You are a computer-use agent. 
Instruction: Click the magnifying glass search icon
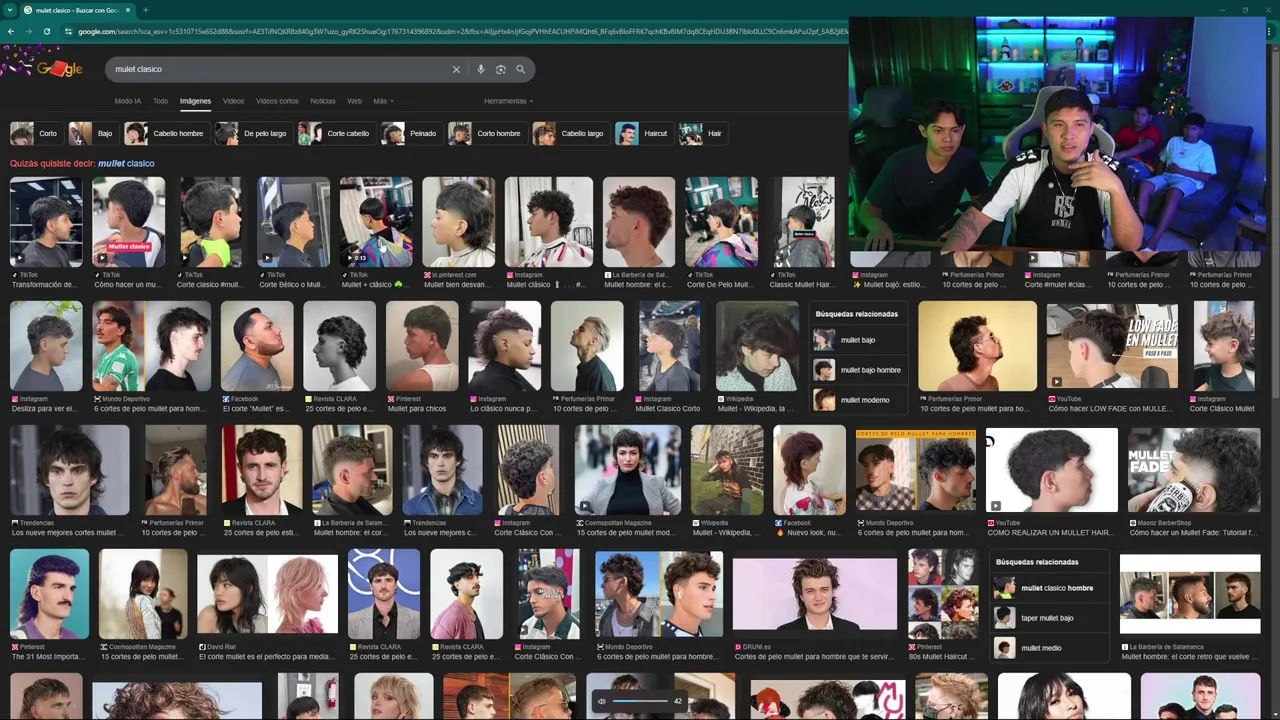(x=521, y=69)
